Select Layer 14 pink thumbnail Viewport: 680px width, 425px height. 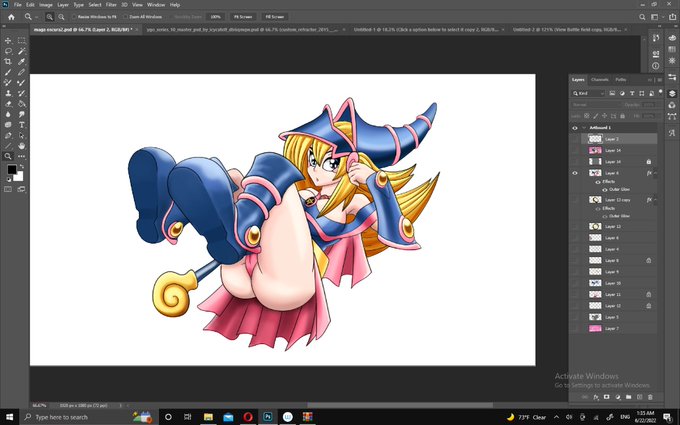[595, 150]
